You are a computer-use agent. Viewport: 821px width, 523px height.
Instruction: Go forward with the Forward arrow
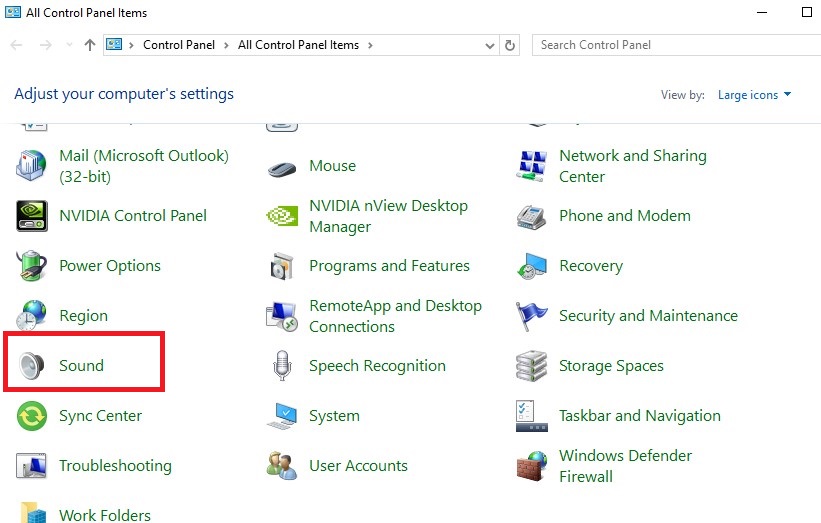[46, 45]
